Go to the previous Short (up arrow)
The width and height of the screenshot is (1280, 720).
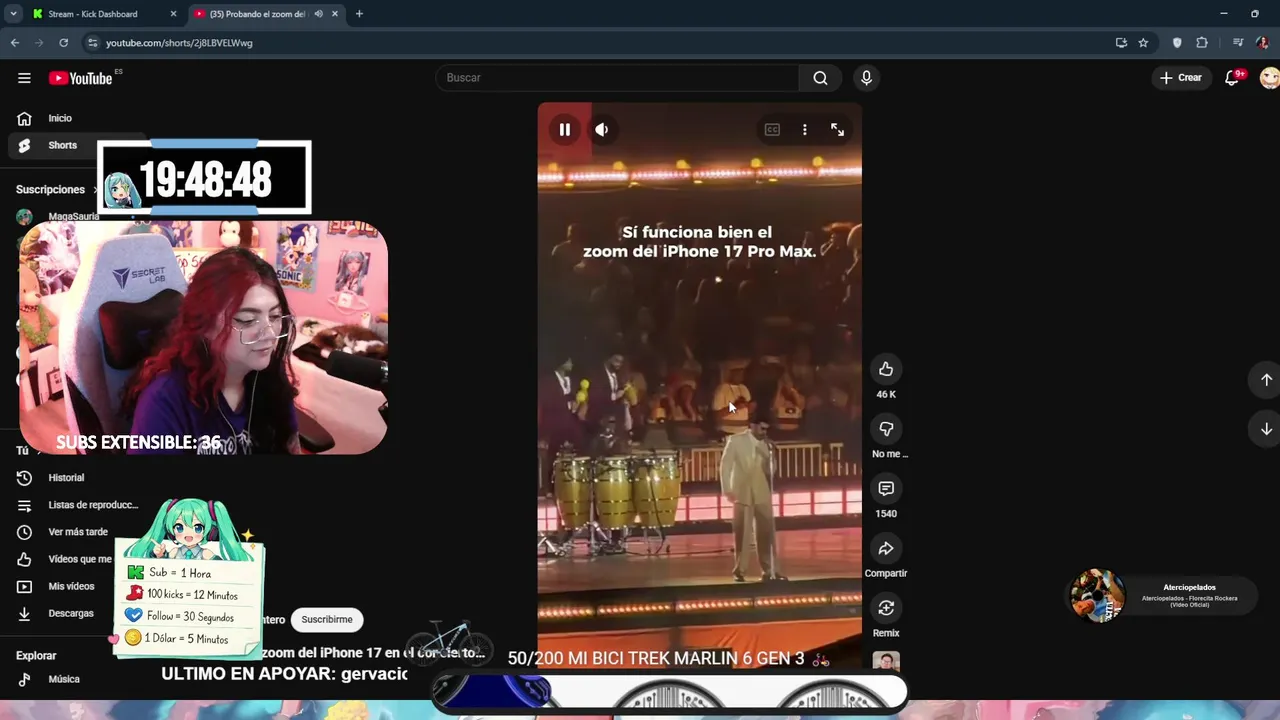coord(1266,380)
